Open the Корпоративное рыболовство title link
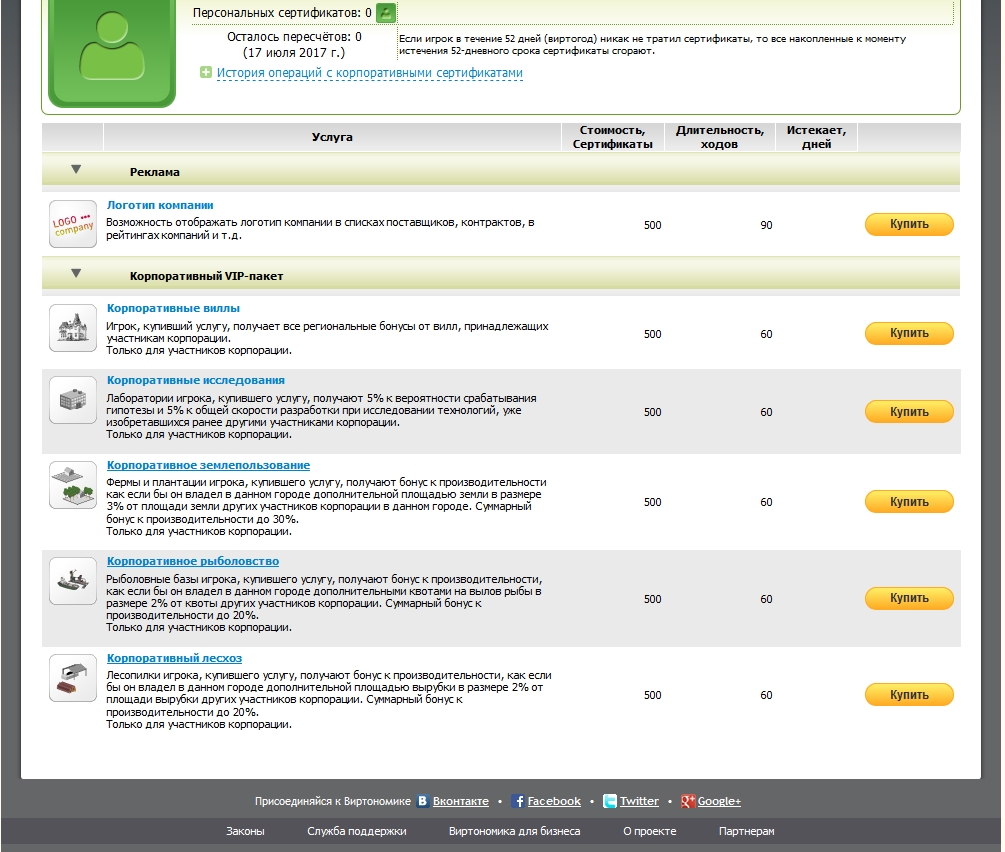Screen dimensions: 1005x852 (x=193, y=562)
